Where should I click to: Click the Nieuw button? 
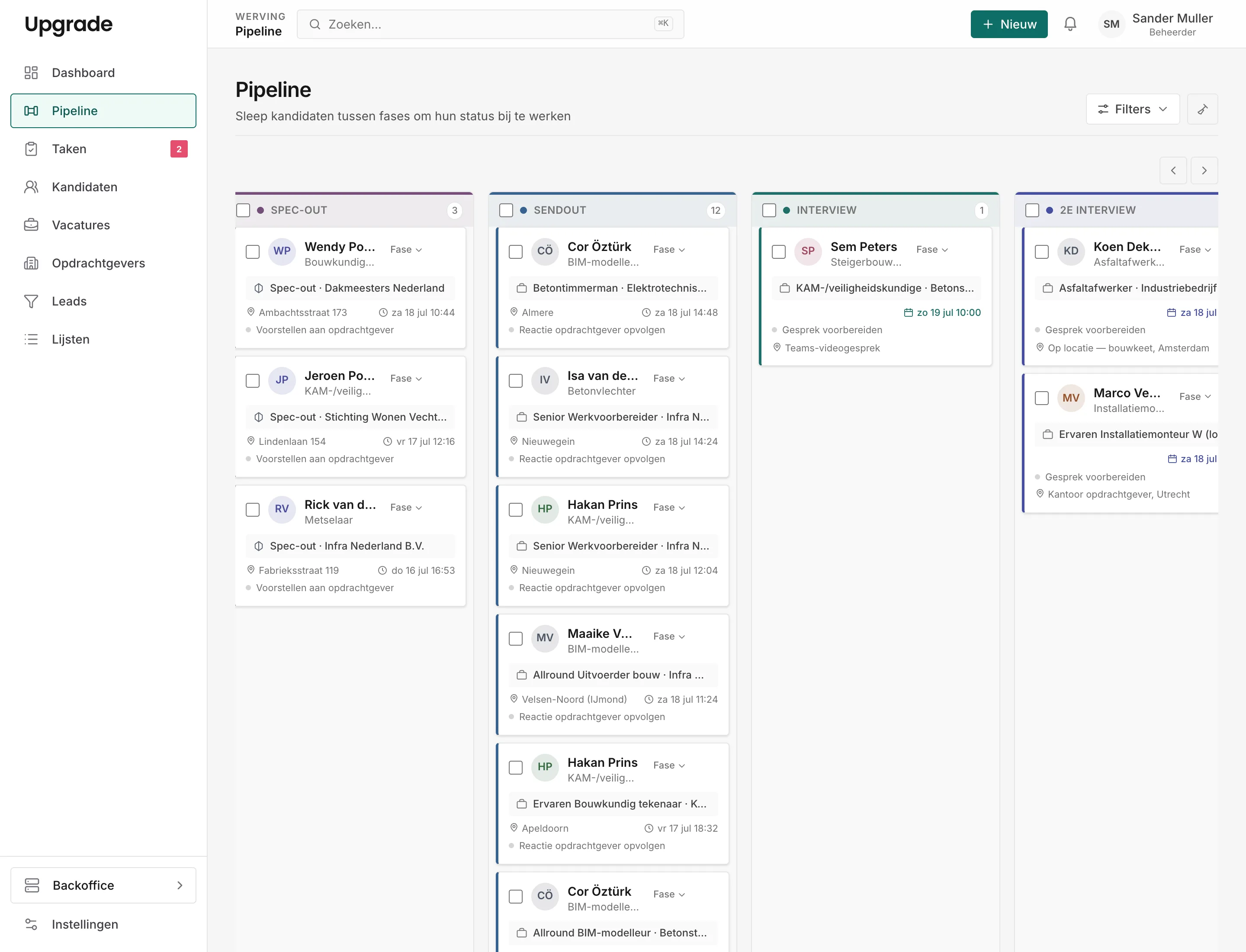click(x=1008, y=24)
